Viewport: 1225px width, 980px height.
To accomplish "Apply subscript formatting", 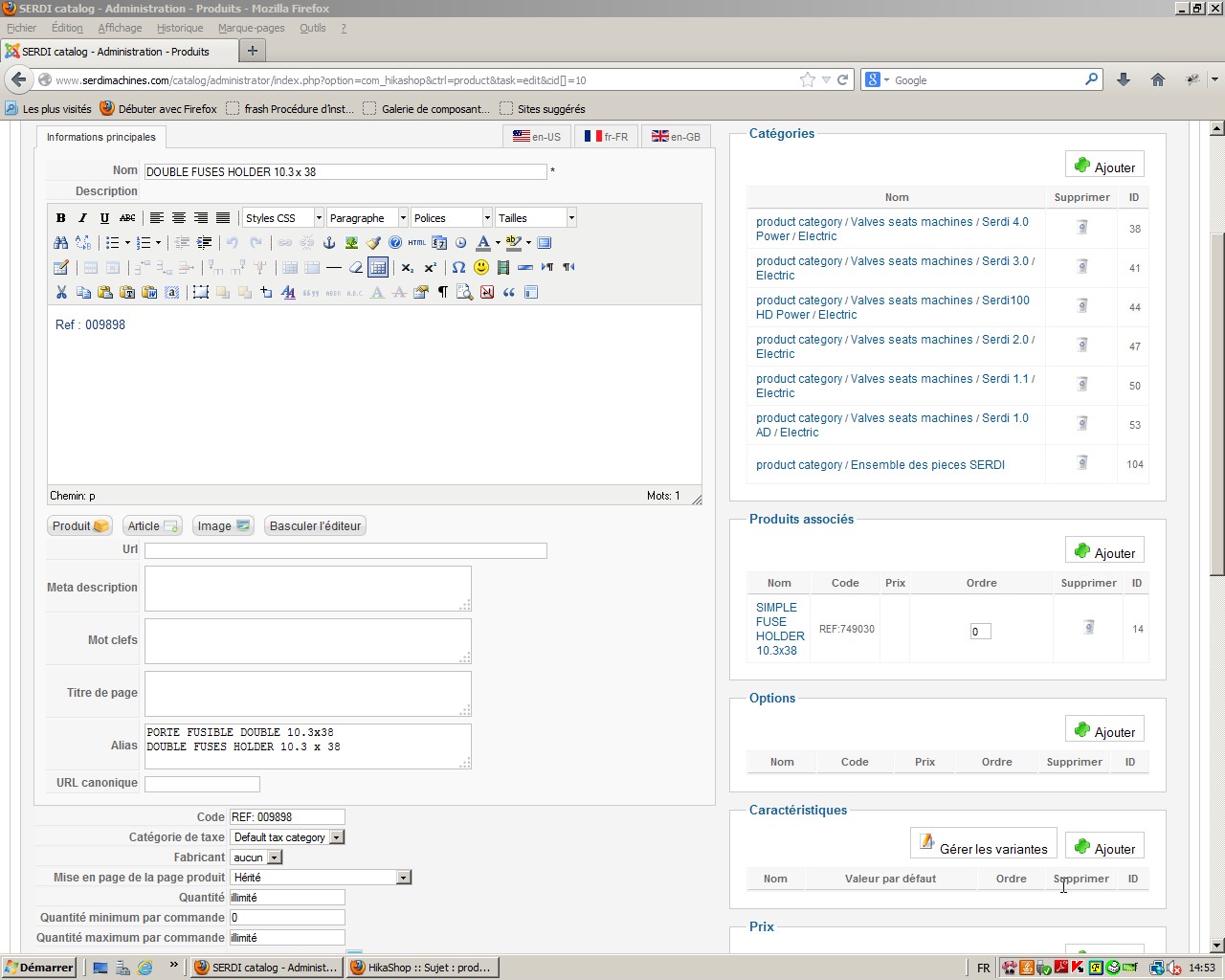I will coord(408,267).
